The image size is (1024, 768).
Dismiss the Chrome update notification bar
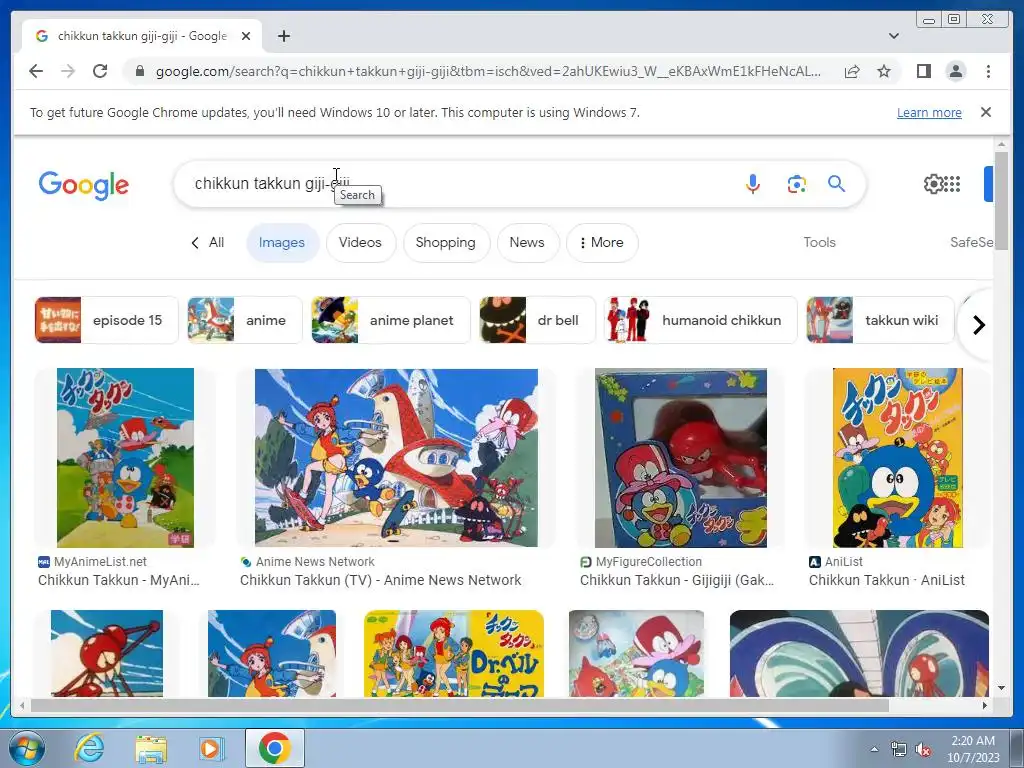[x=986, y=112]
